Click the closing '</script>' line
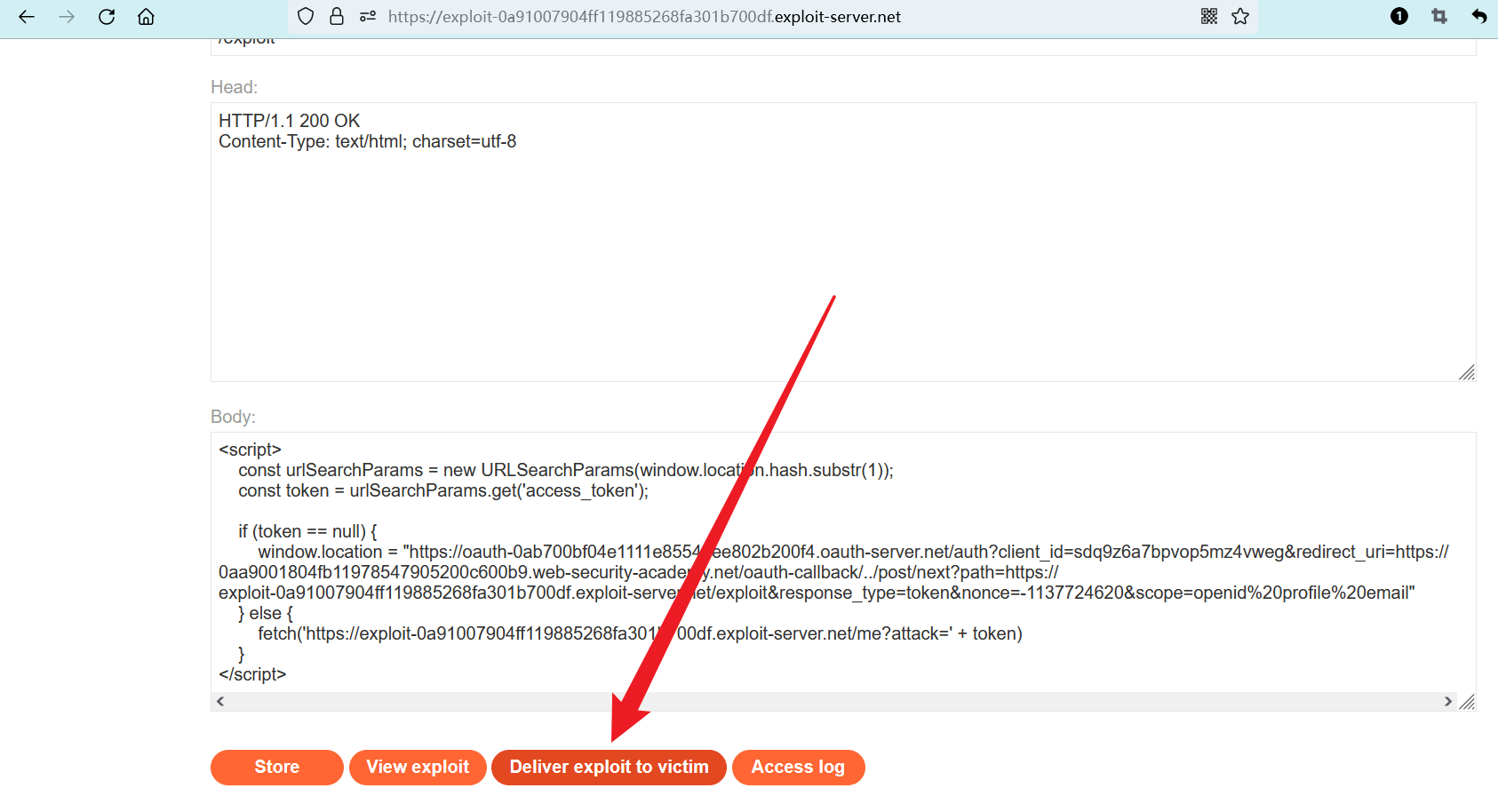Screen dimensions: 1498x812 coord(252,674)
